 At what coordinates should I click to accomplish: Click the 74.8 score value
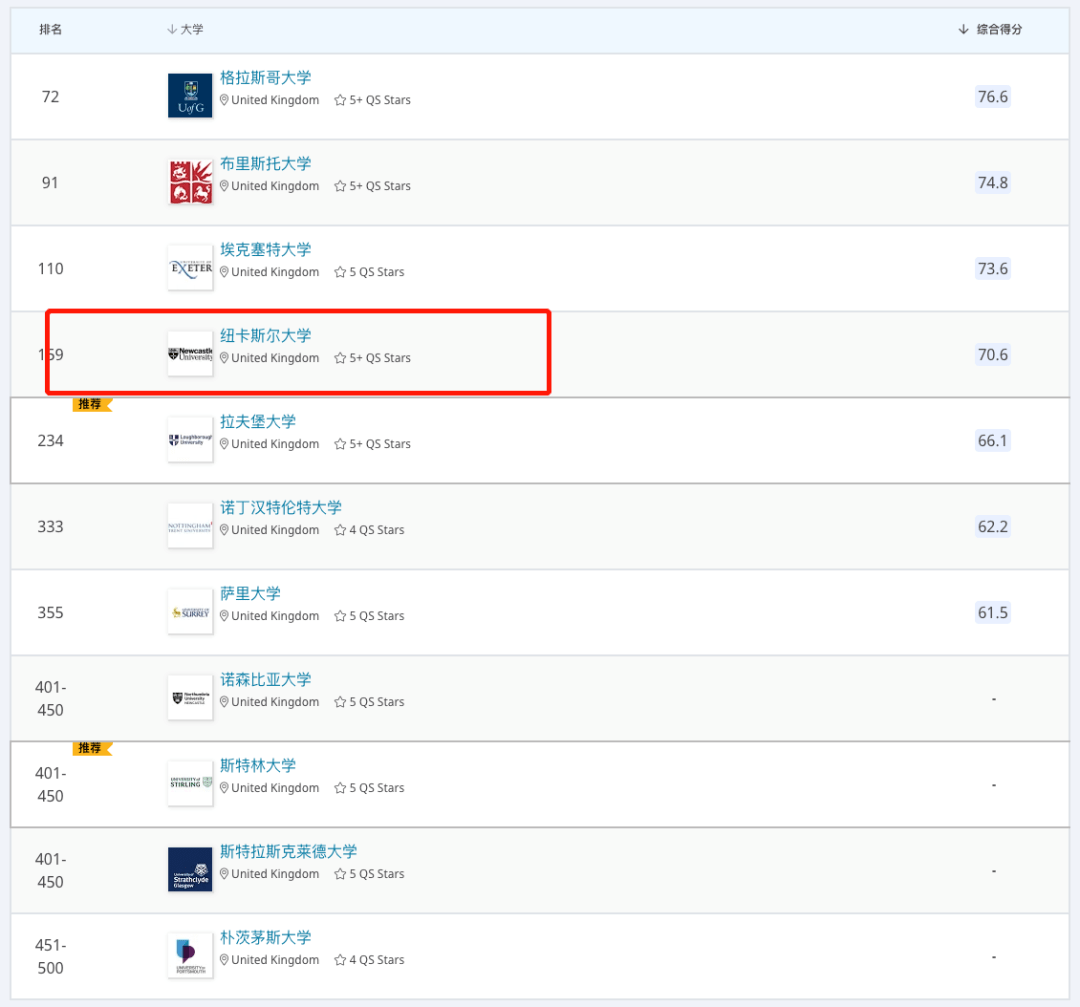click(x=993, y=183)
